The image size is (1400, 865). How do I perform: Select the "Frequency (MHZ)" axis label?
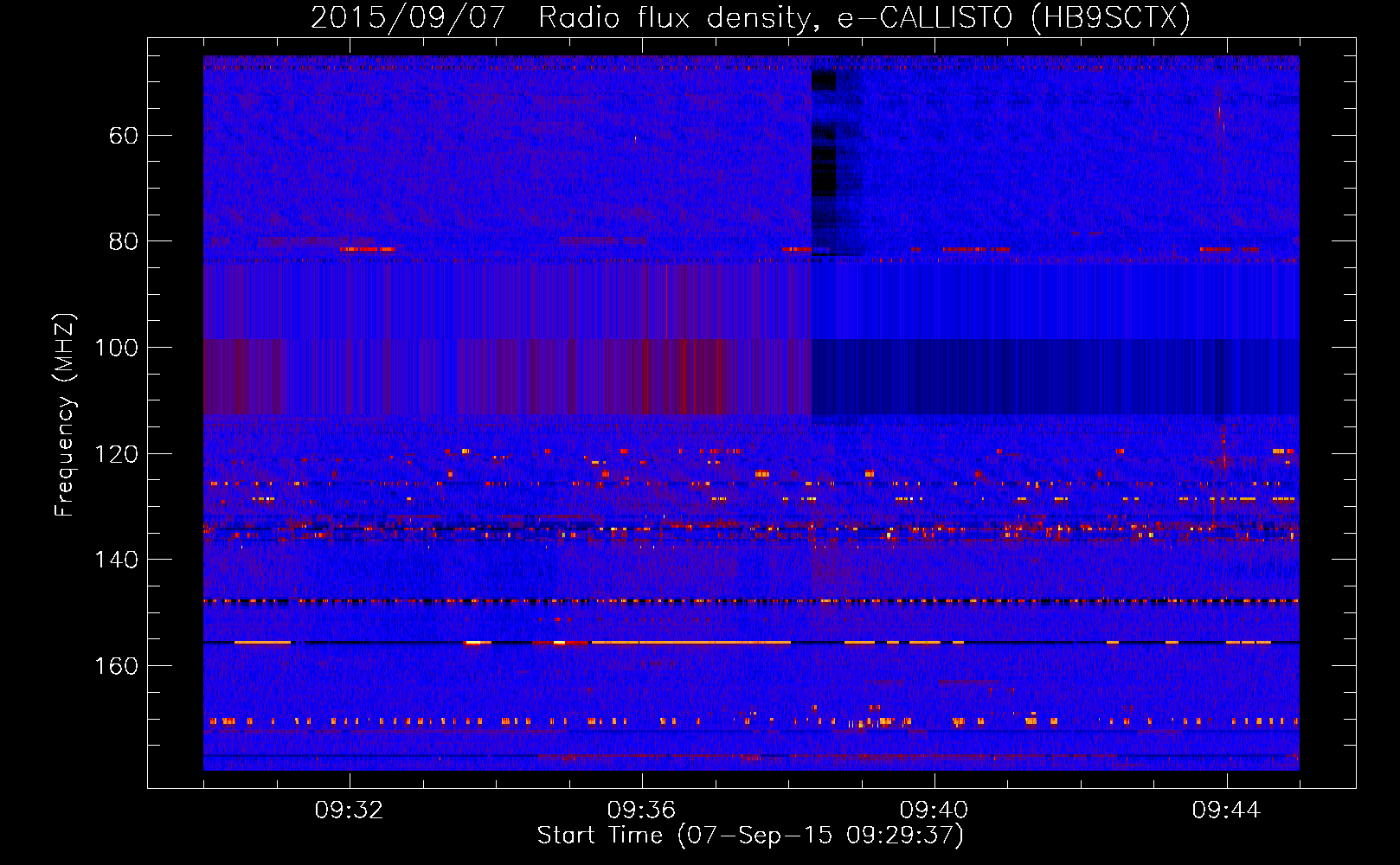65,415
